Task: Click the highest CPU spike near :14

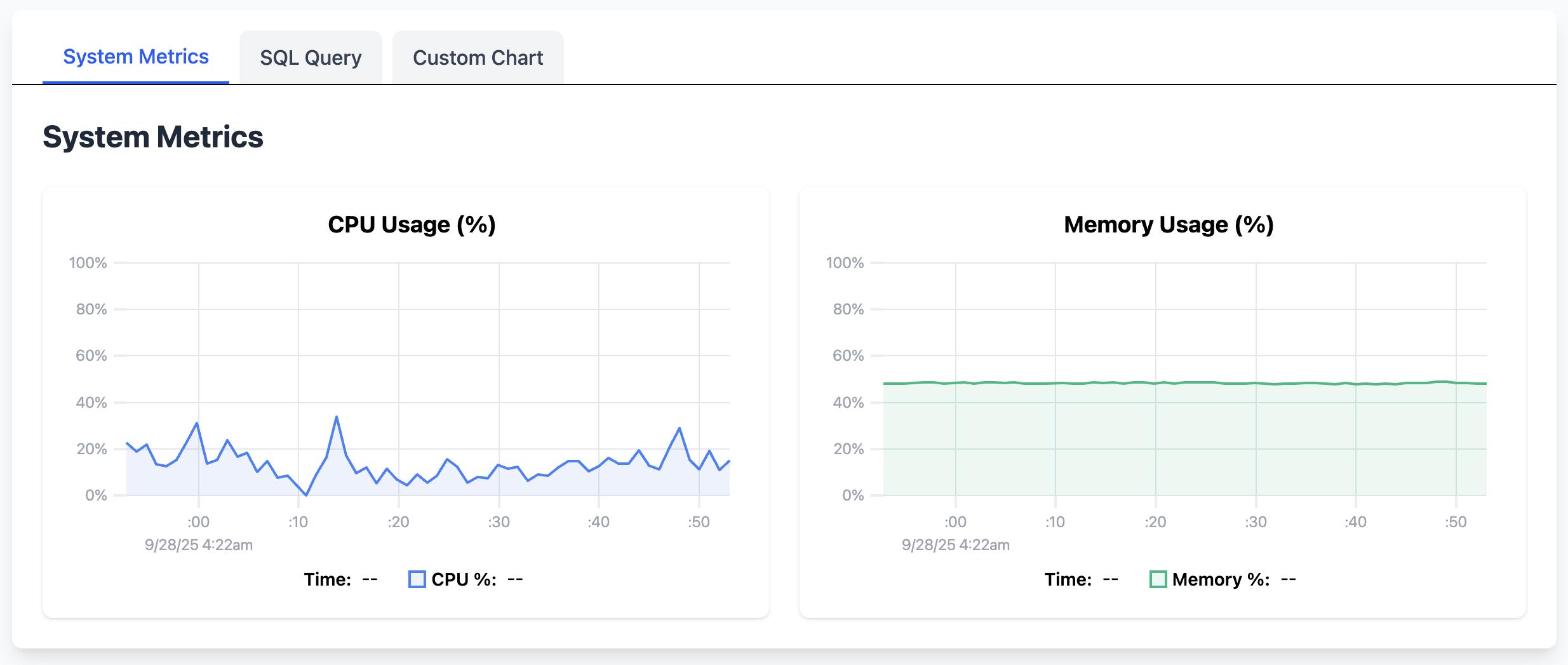Action: [x=337, y=417]
